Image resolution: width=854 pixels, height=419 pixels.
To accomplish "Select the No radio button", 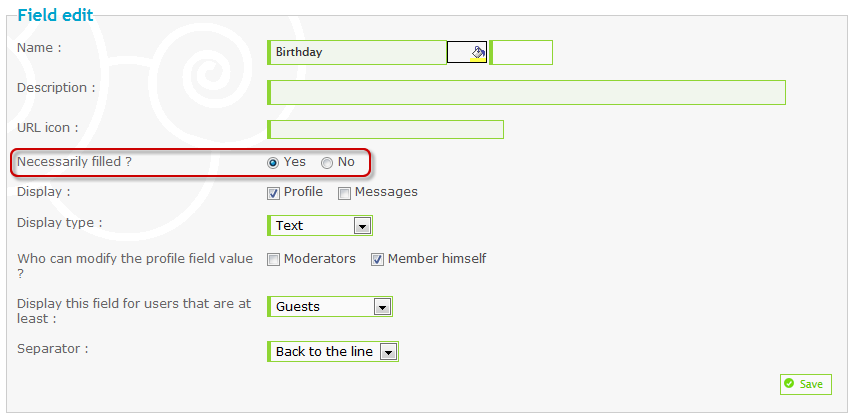I will [x=327, y=163].
